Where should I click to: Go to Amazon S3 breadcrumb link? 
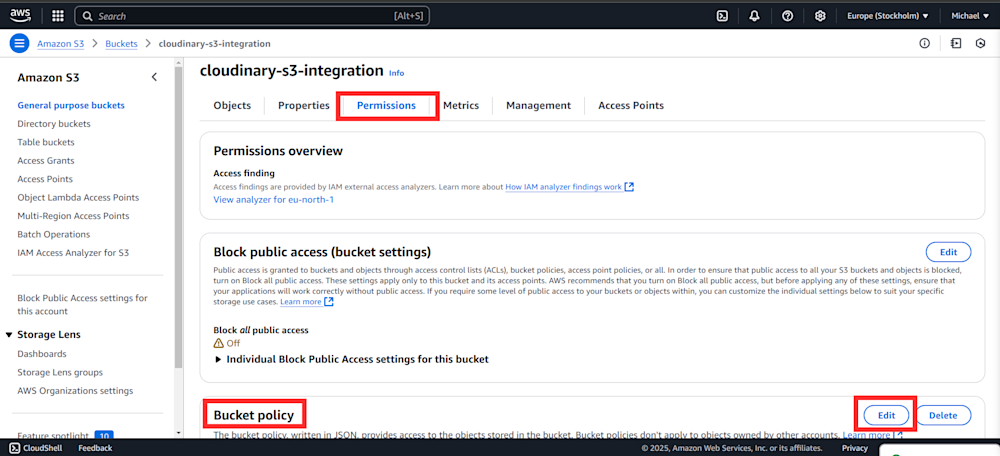[61, 43]
